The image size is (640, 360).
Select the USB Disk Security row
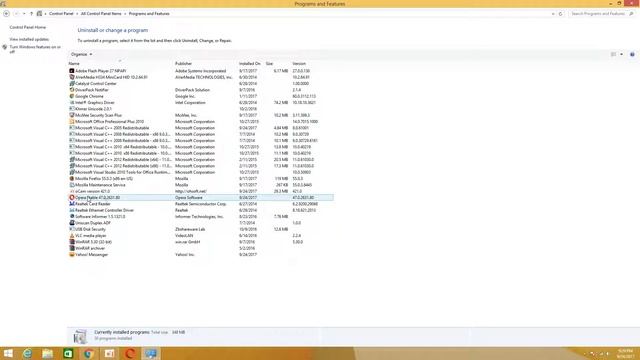(x=200, y=229)
